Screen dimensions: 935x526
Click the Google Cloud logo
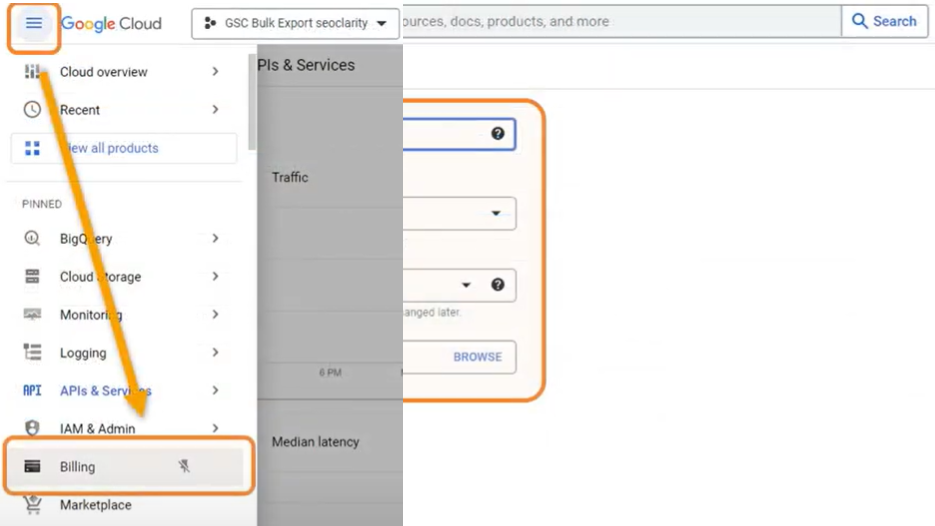click(x=111, y=23)
